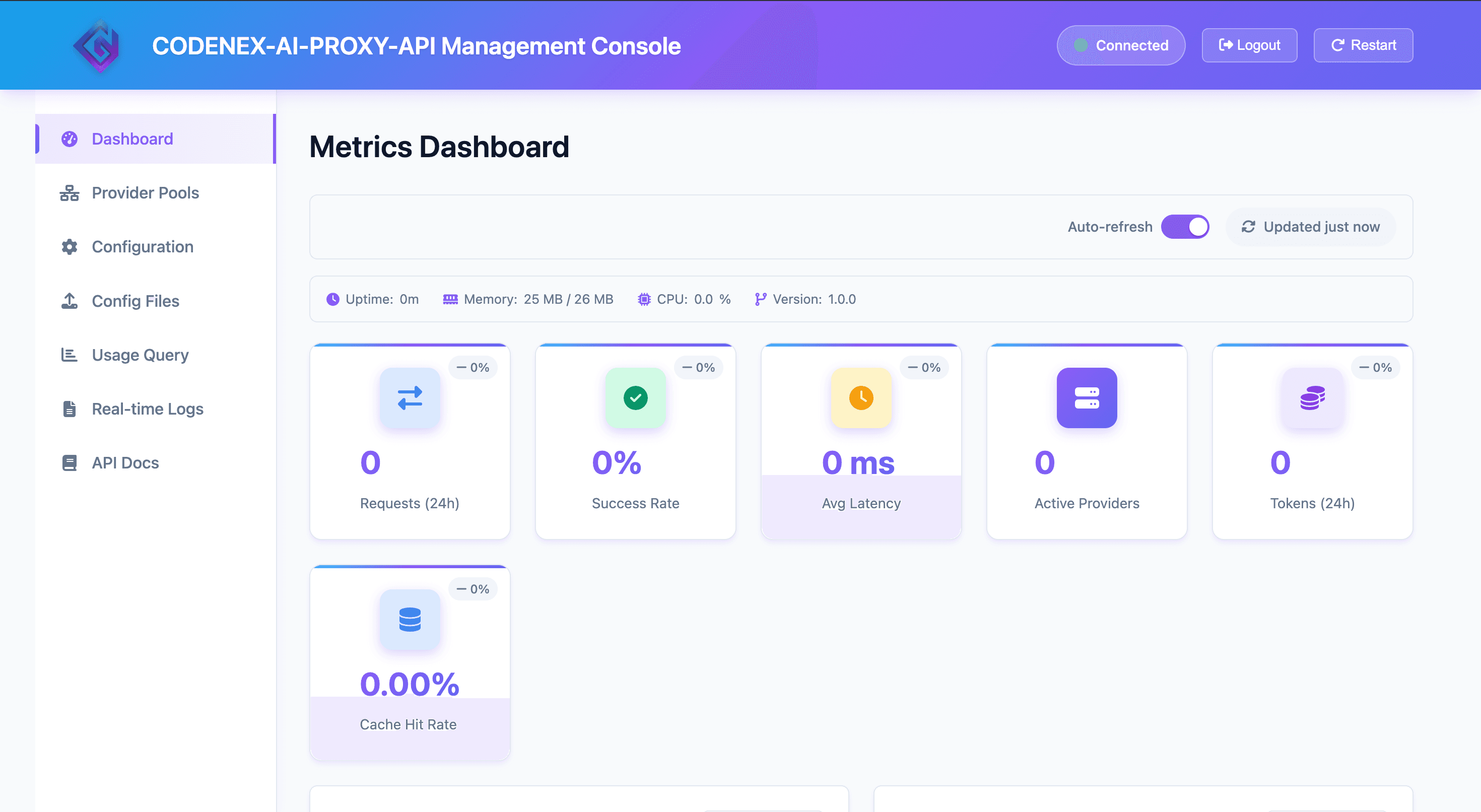Toggle the Connected status indicator

(x=1120, y=45)
